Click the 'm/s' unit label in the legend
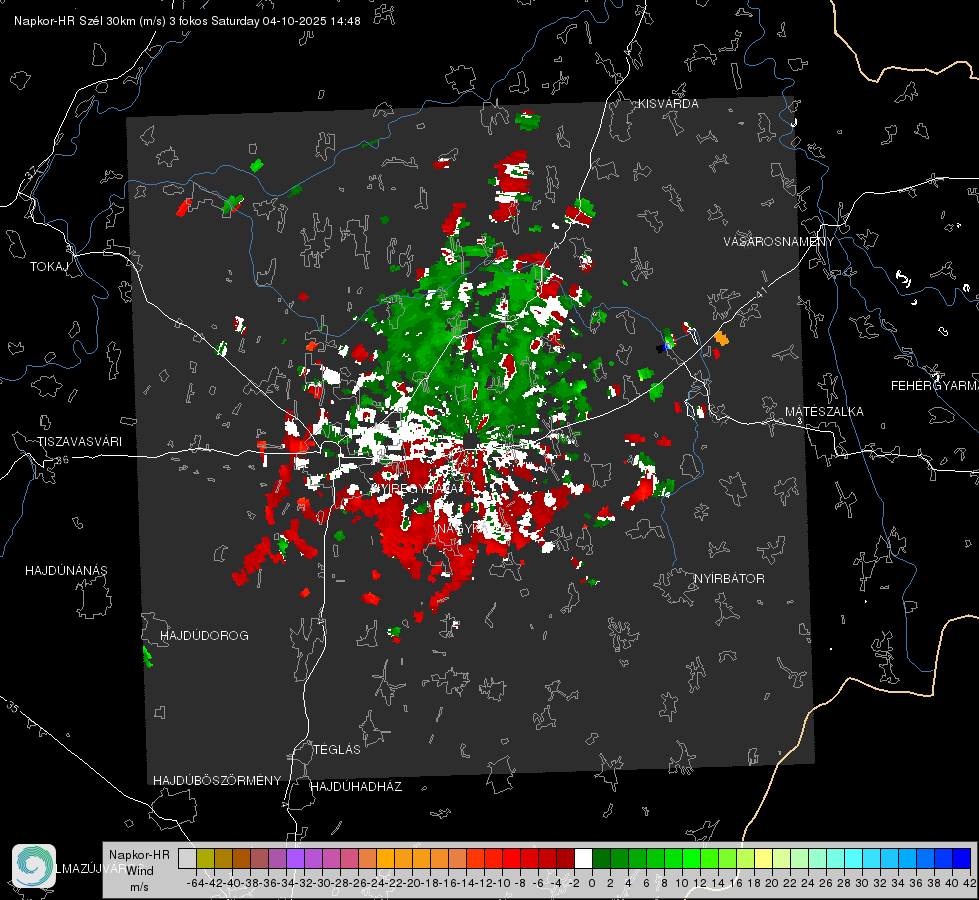 [x=139, y=887]
